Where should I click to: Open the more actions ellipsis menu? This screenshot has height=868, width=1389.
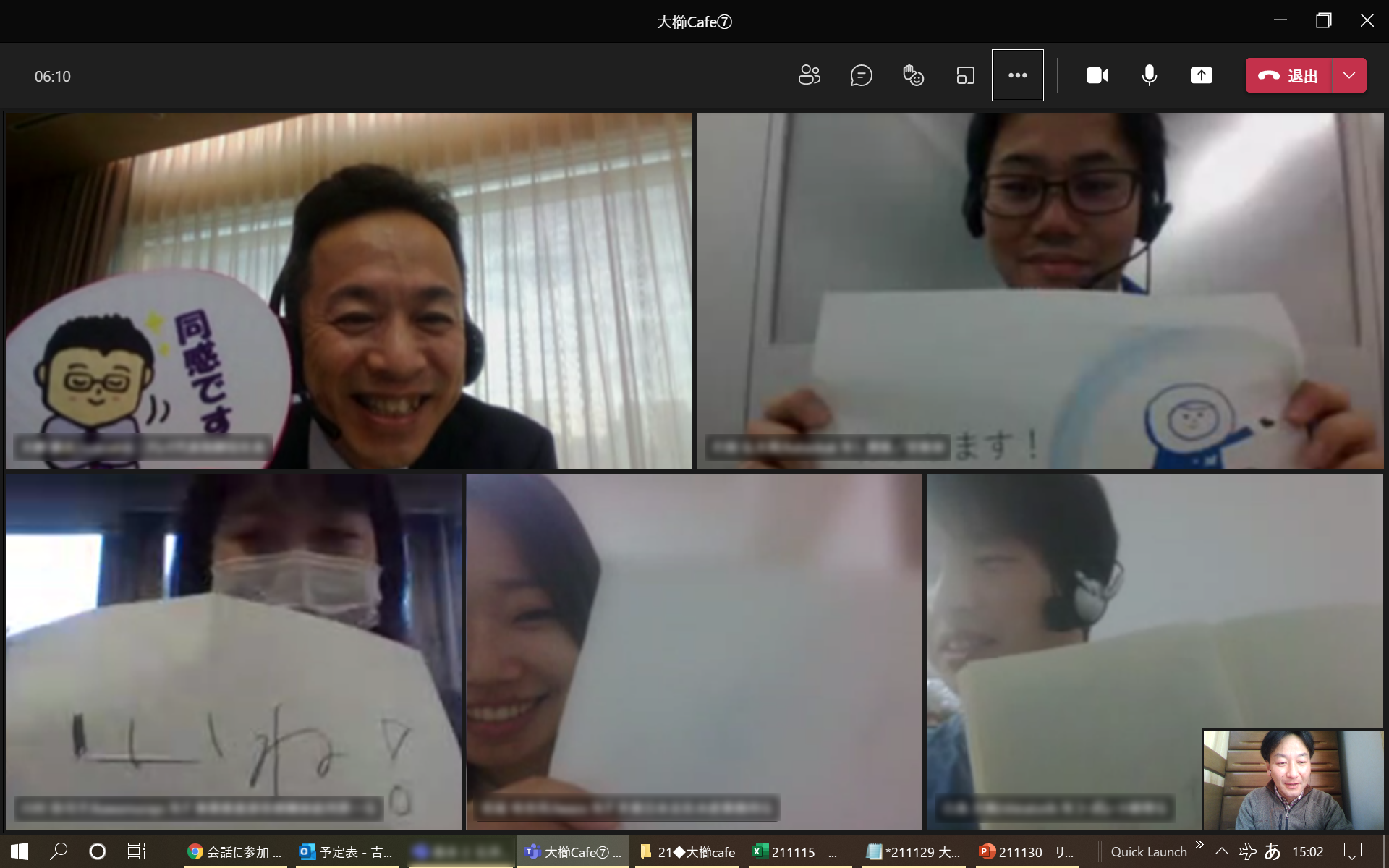(x=1017, y=75)
